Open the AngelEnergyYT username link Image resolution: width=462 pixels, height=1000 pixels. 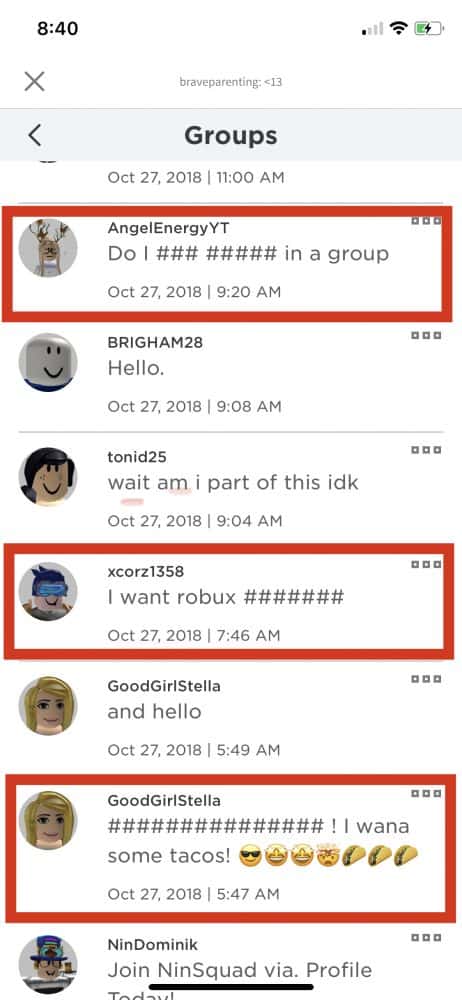(168, 228)
